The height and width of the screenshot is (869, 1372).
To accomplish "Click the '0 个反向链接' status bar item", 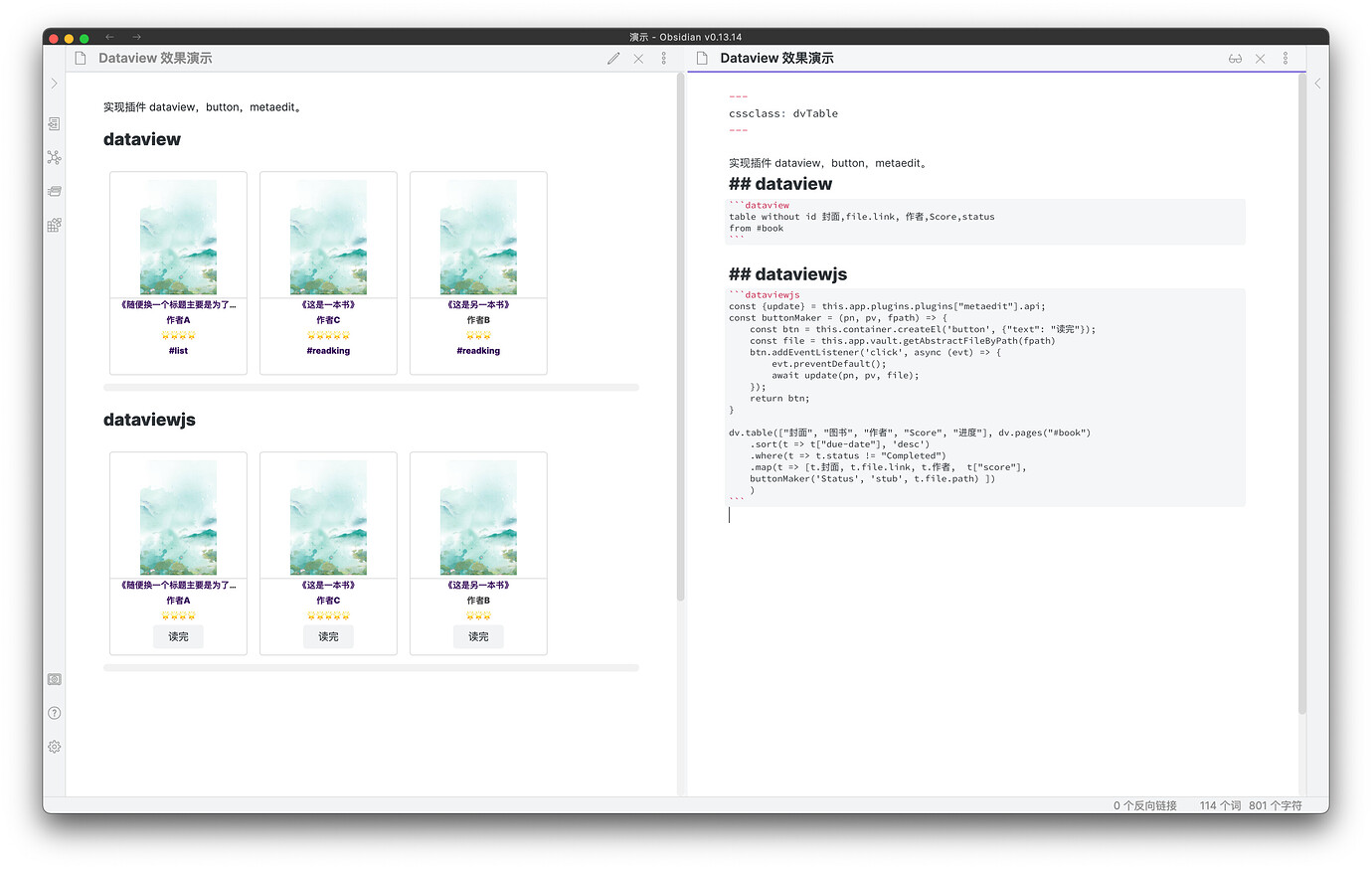I will [1143, 805].
